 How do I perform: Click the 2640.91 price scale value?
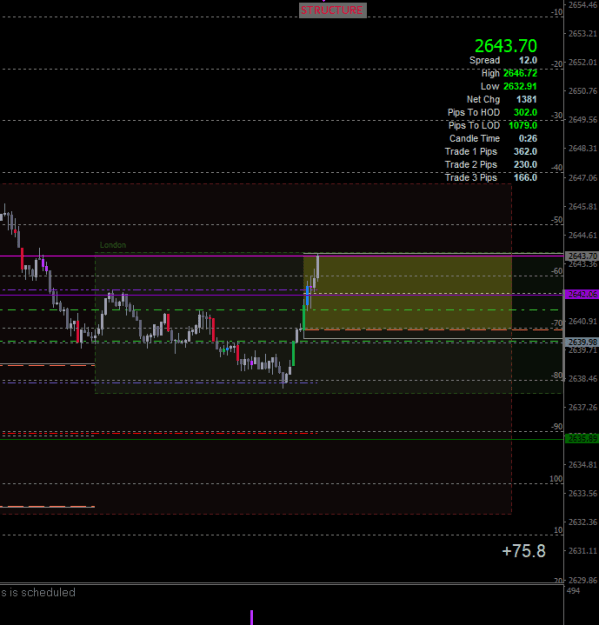[583, 321]
